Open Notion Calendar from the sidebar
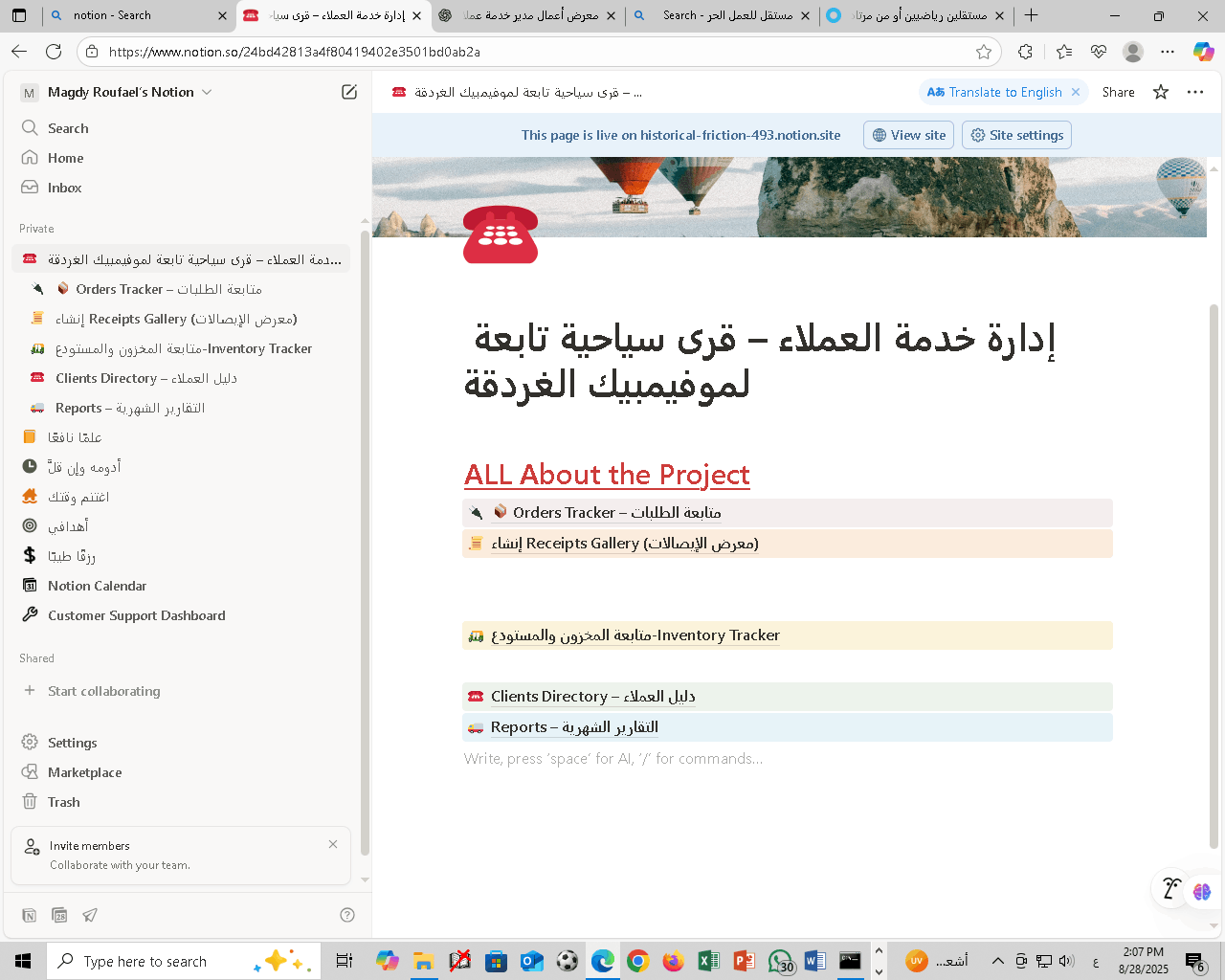 click(97, 585)
